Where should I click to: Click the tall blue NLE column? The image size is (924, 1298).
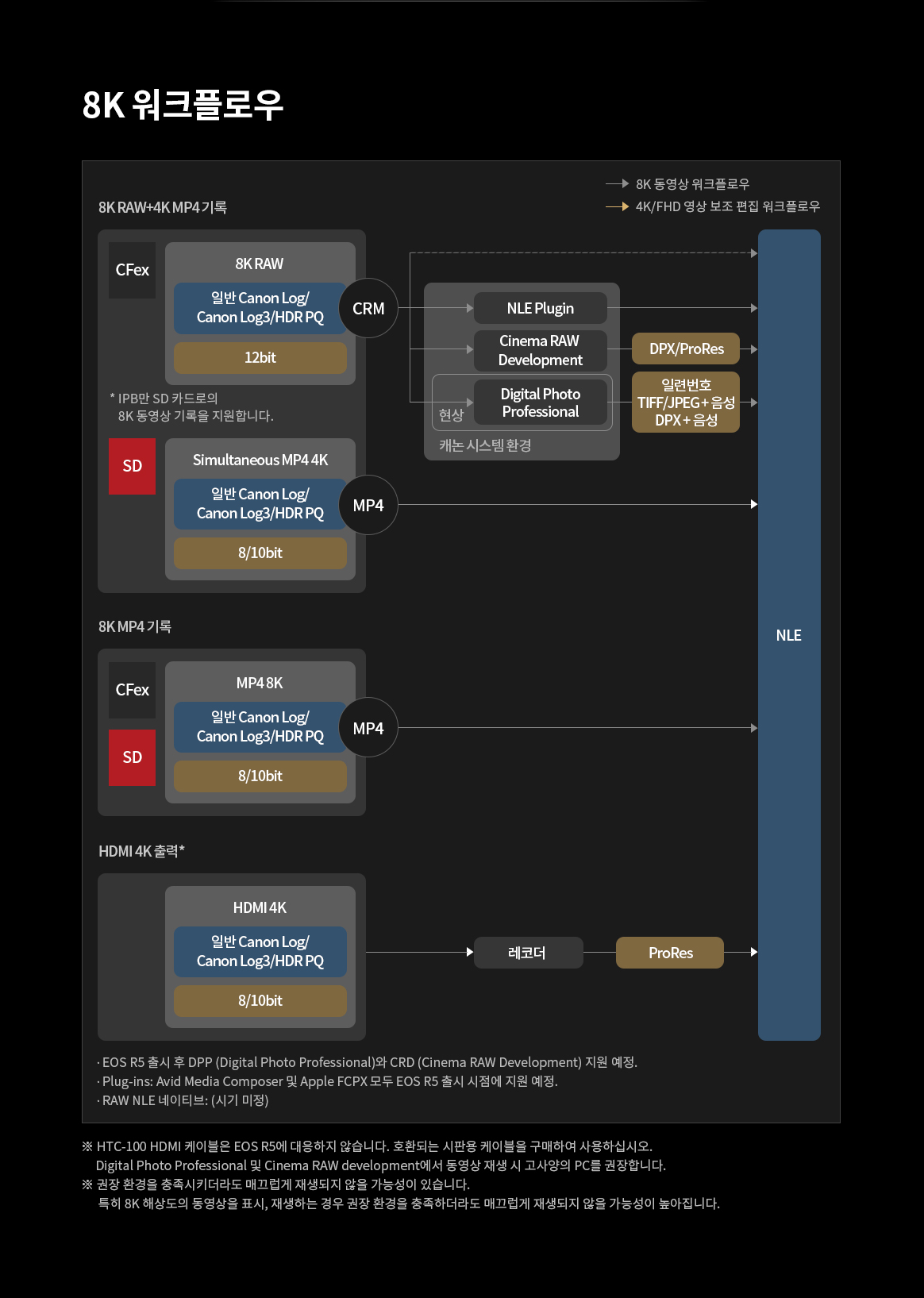pos(789,635)
